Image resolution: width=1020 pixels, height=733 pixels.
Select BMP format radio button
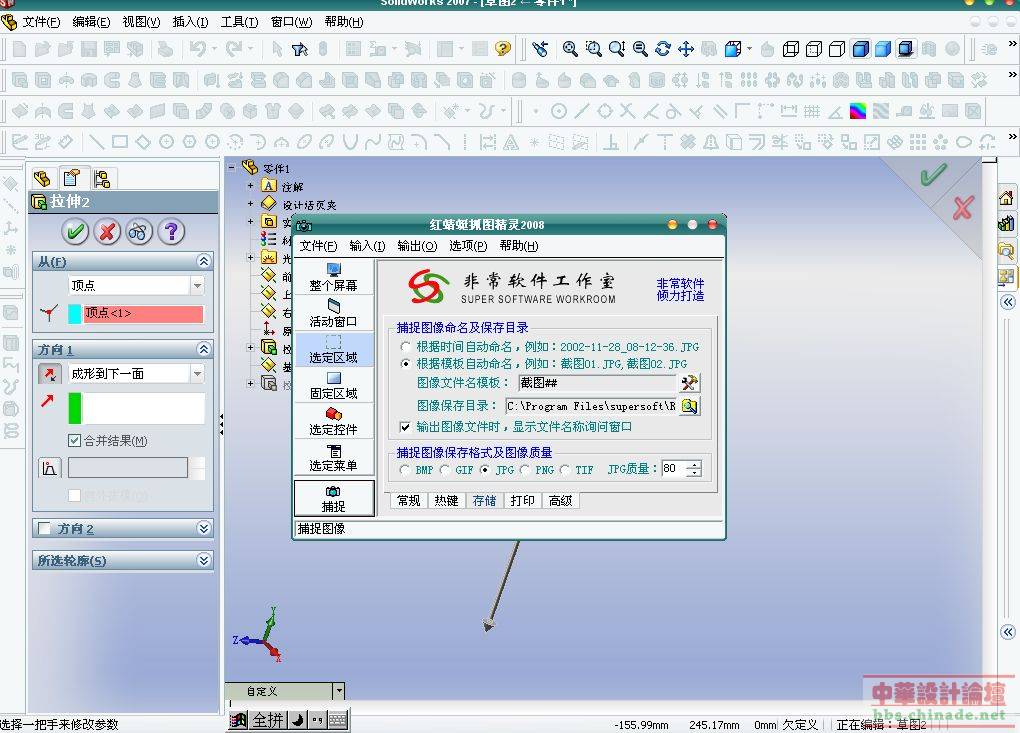pos(405,470)
